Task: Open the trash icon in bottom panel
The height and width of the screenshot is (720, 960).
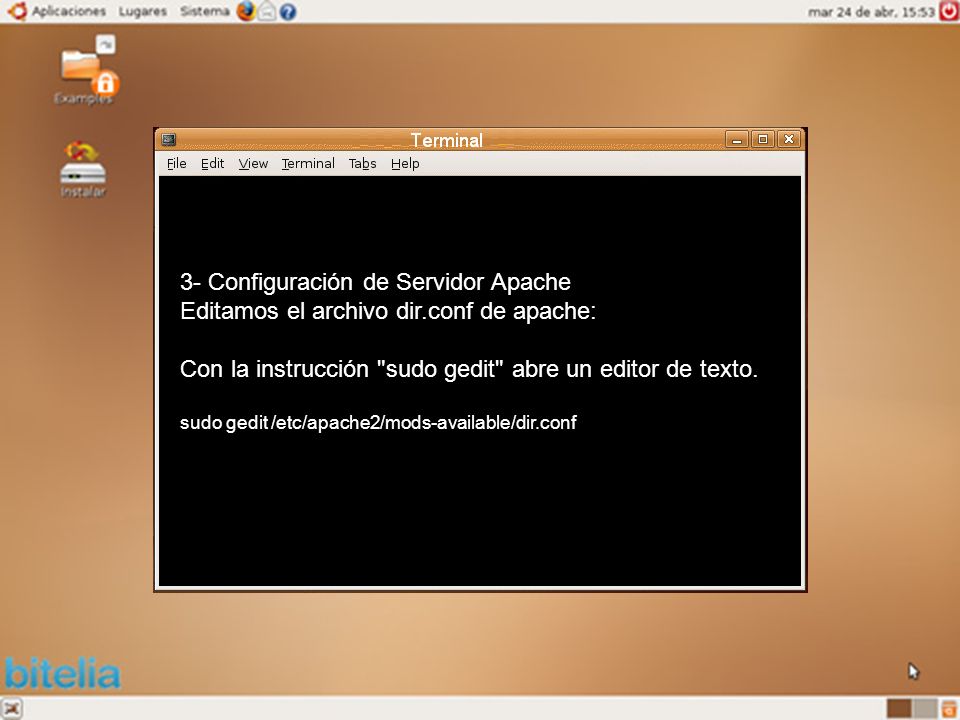Action: (950, 708)
